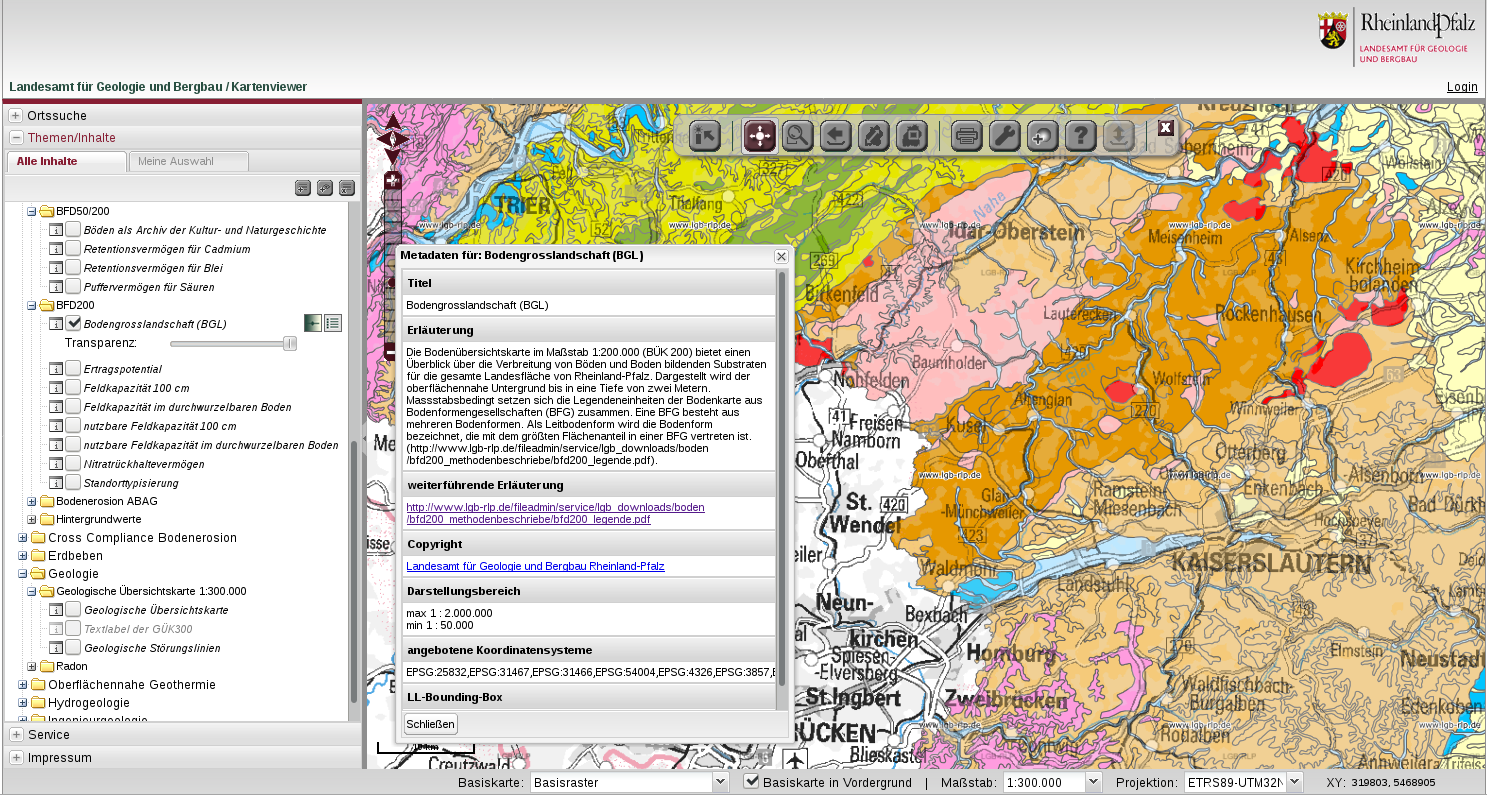Open the Landesamt für Geologie copyright link
The width and height of the screenshot is (1487, 795).
(x=535, y=566)
